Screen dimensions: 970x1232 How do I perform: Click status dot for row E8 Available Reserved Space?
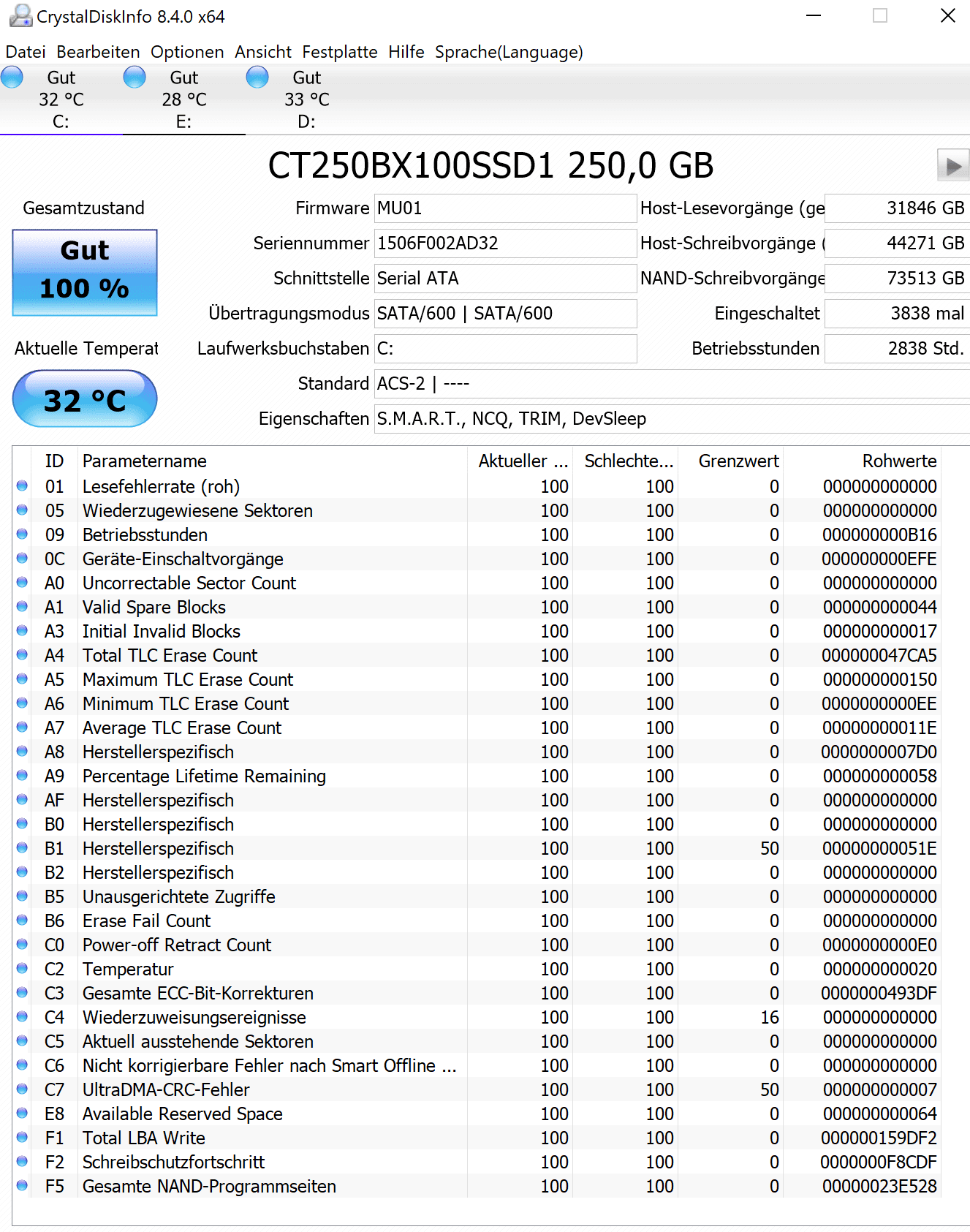[x=22, y=1113]
